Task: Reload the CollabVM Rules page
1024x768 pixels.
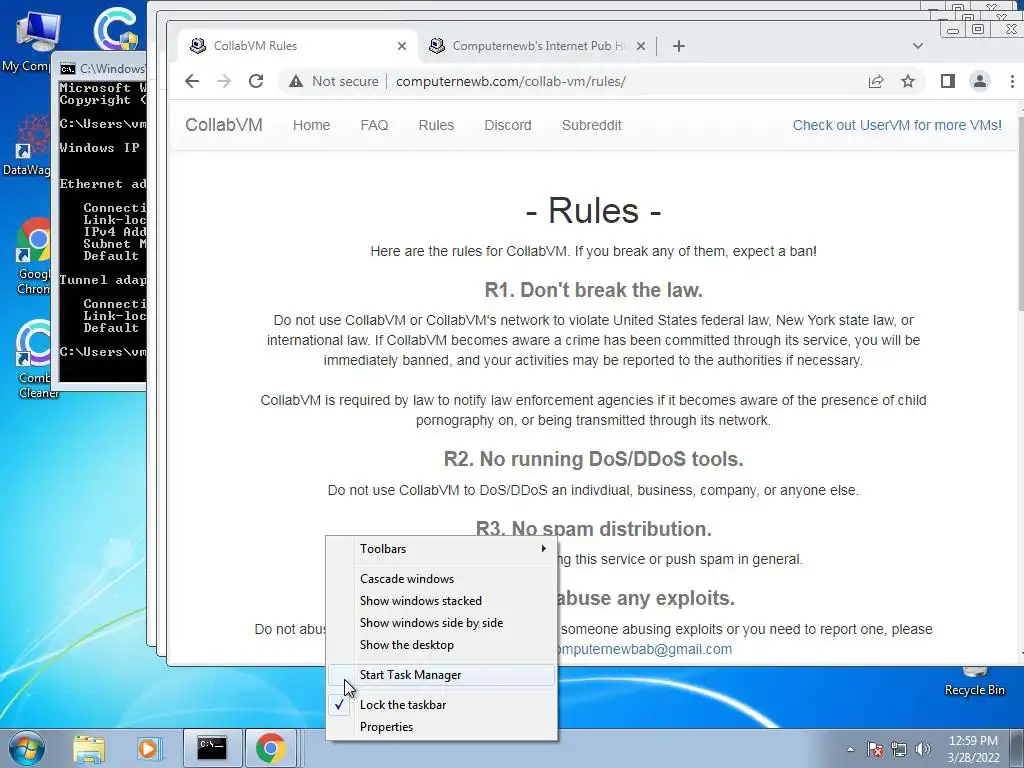Action: 256,81
